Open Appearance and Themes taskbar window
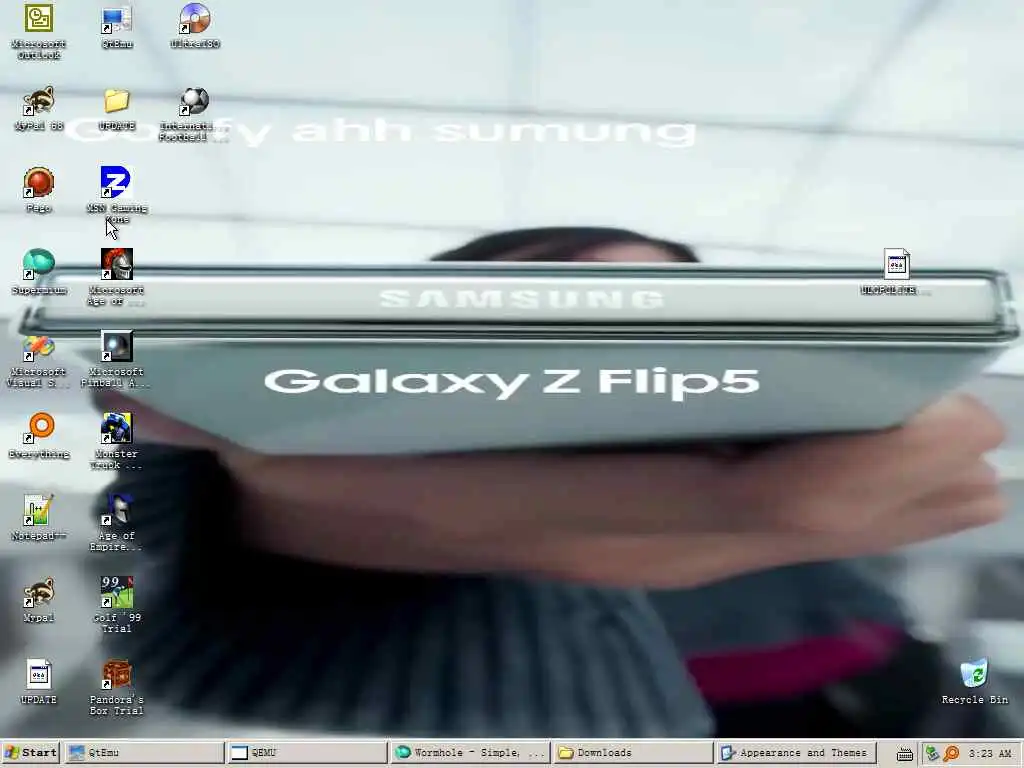The height and width of the screenshot is (768, 1024). tap(796, 753)
